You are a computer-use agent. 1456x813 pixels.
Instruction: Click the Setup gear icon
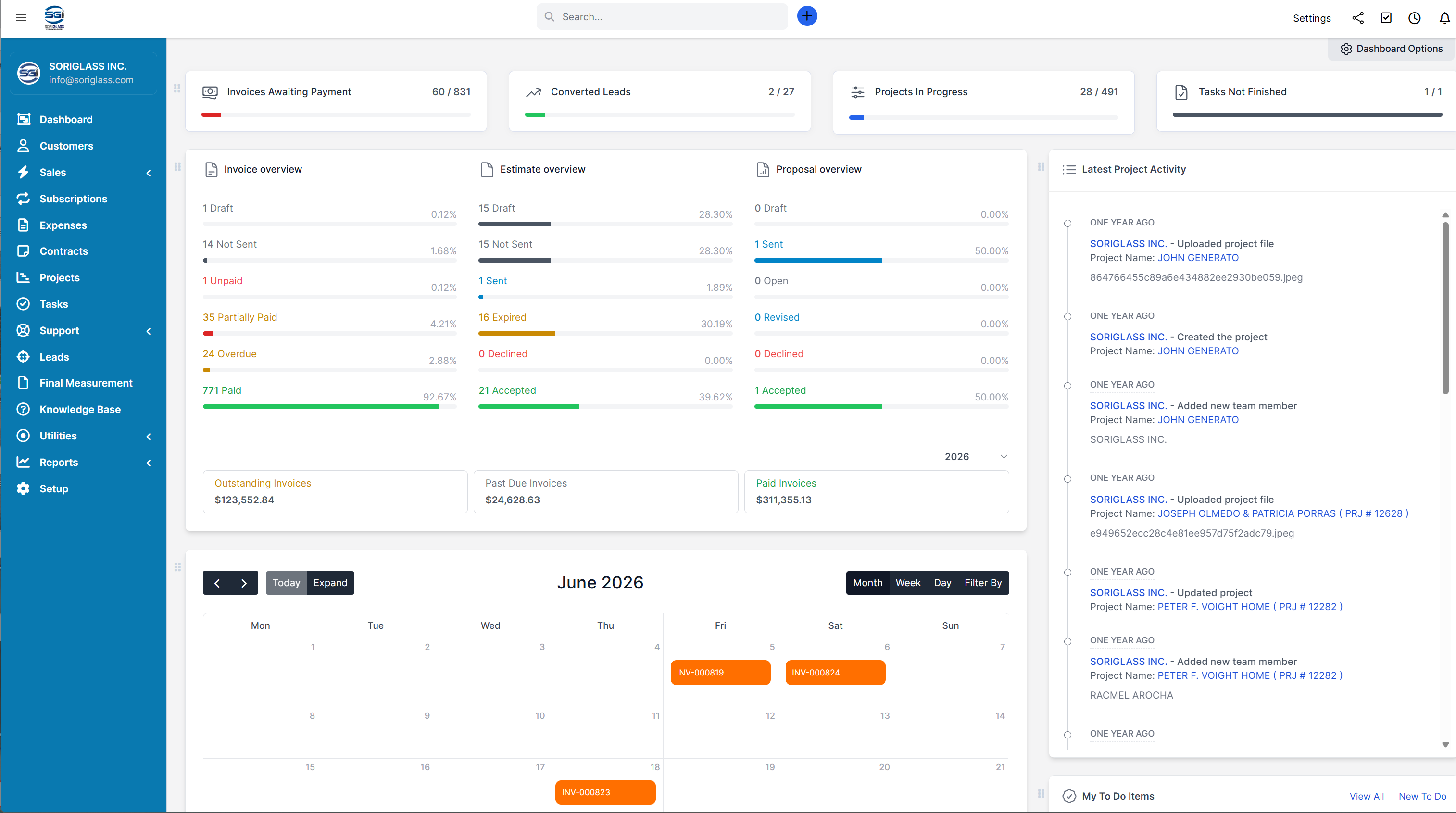(23, 488)
